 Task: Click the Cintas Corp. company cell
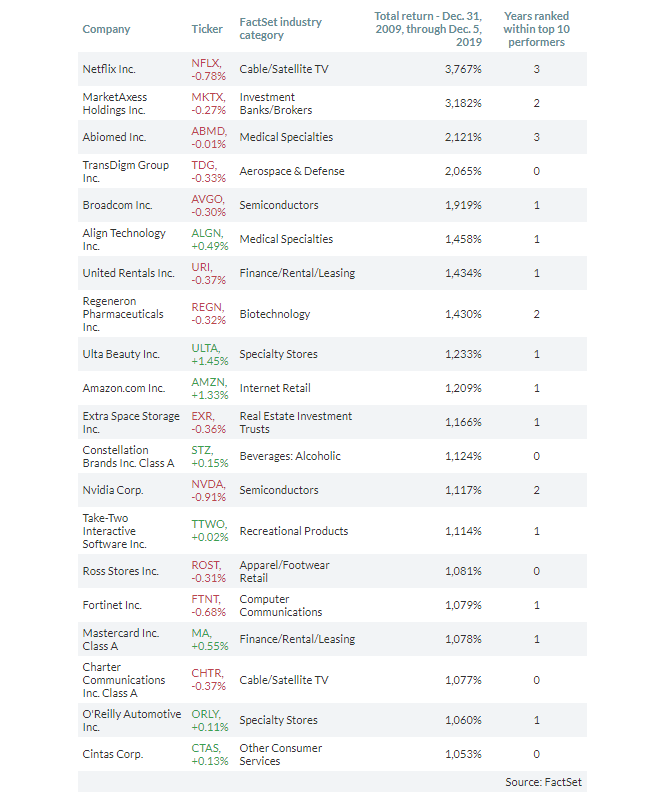coord(111,754)
